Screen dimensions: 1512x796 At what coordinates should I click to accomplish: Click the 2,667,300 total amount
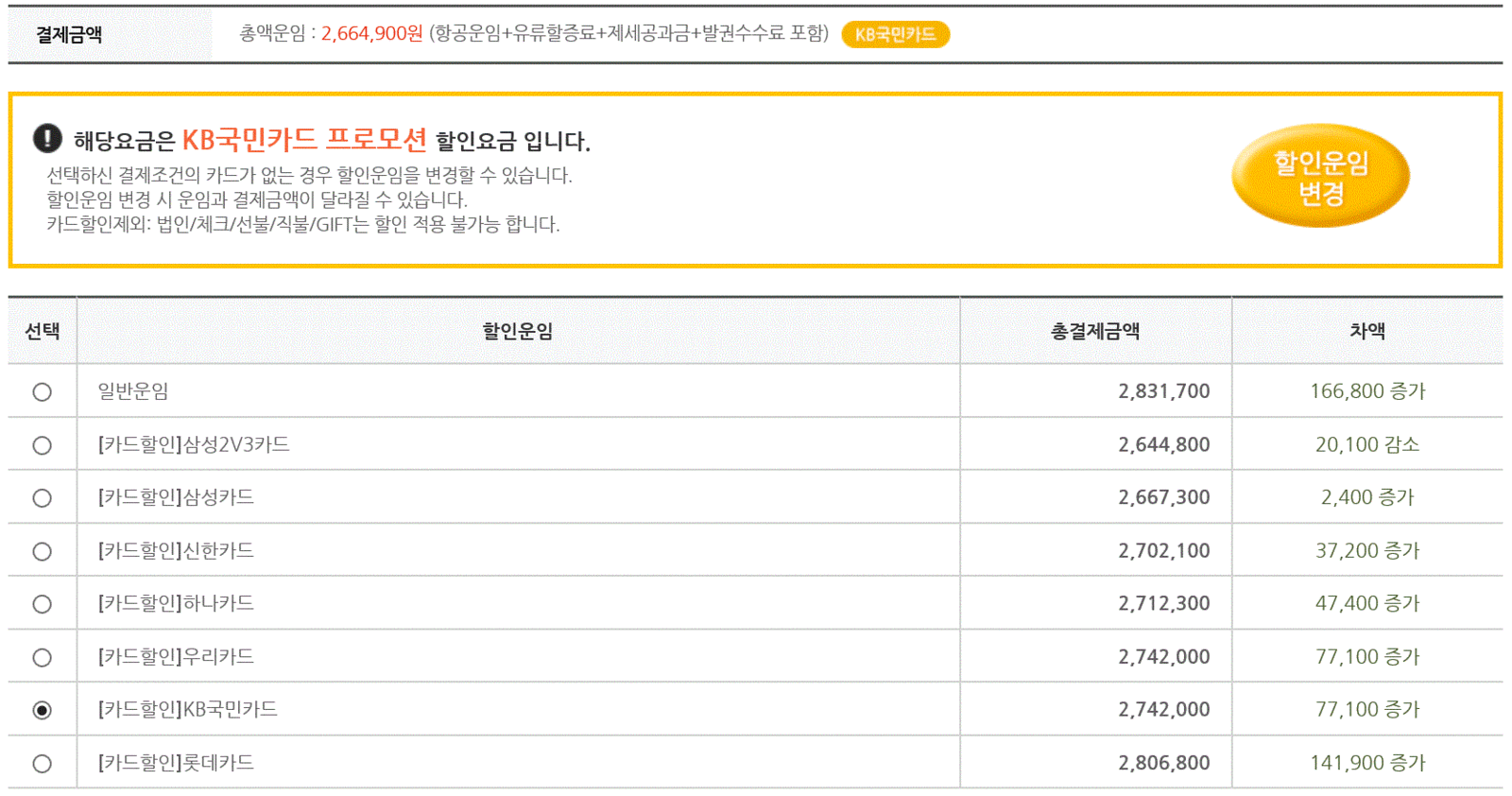[1164, 497]
